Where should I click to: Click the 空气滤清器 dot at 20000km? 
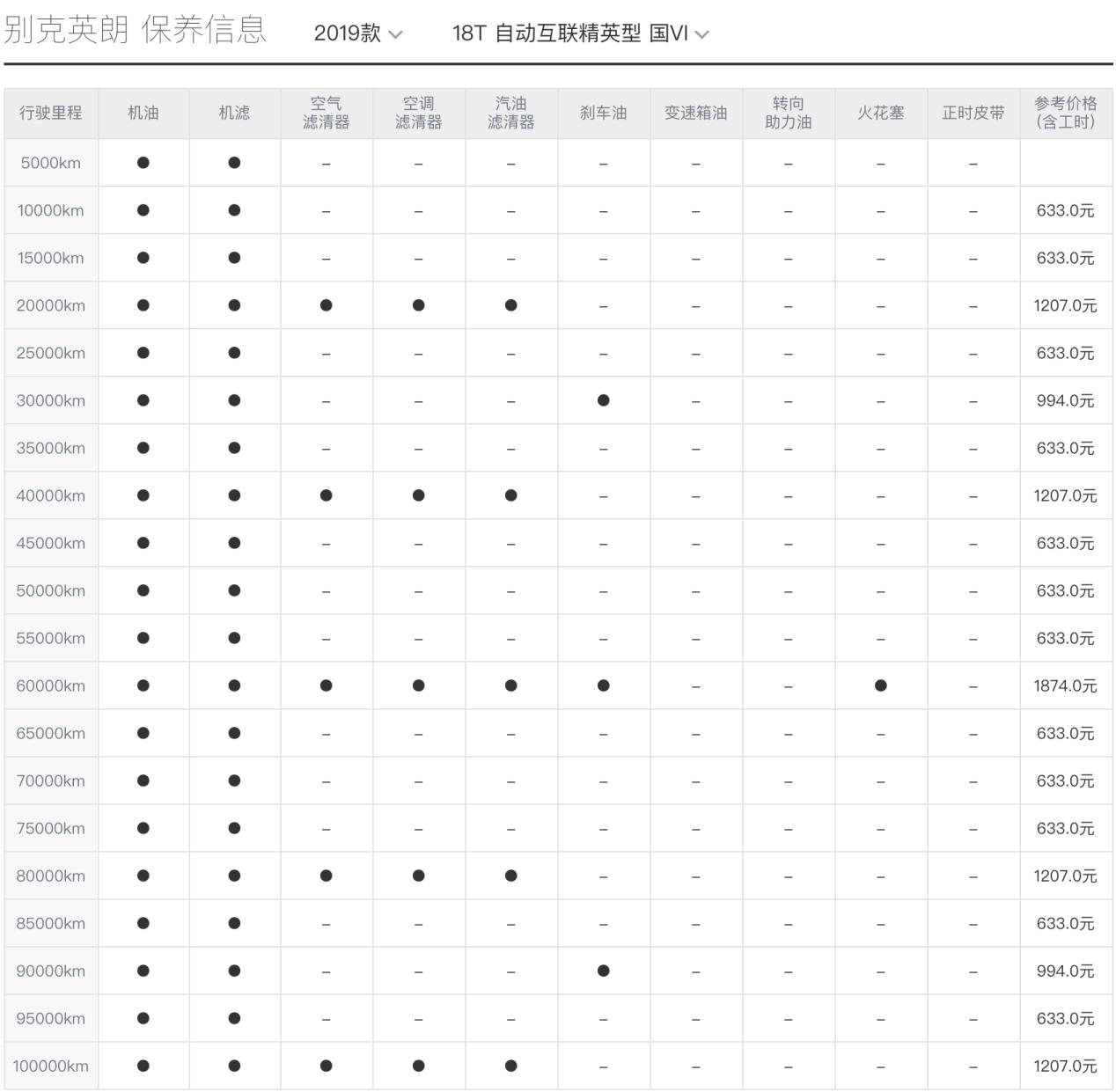(x=326, y=305)
